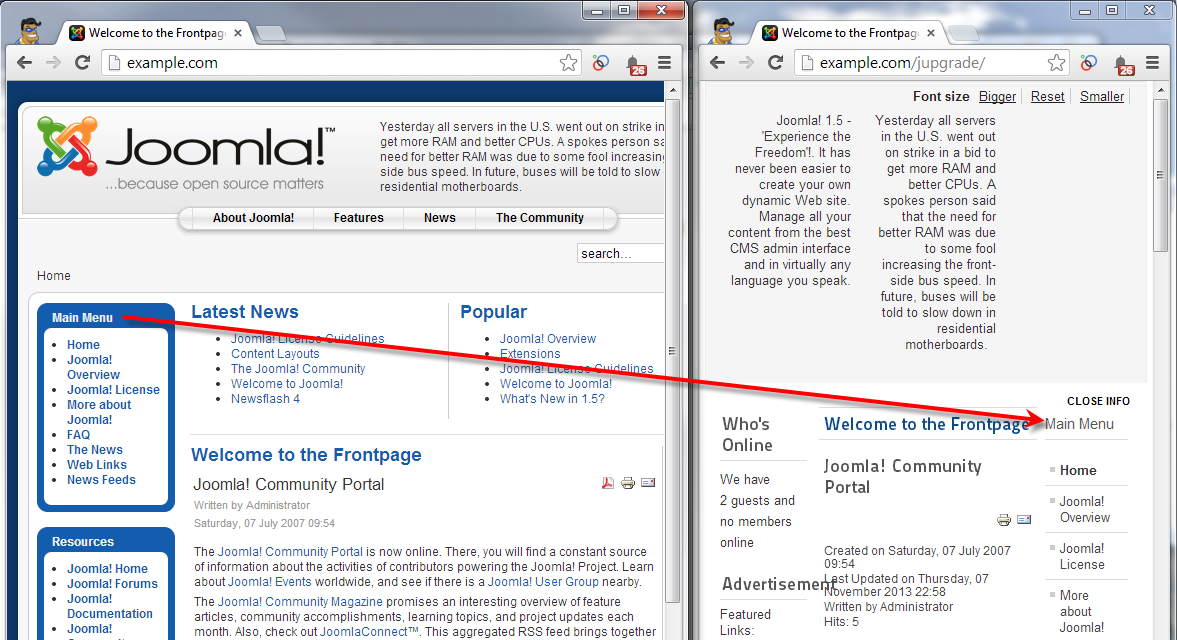This screenshot has height=640, width=1177.
Task: Open Newsflash 4 link
Action: (x=265, y=398)
